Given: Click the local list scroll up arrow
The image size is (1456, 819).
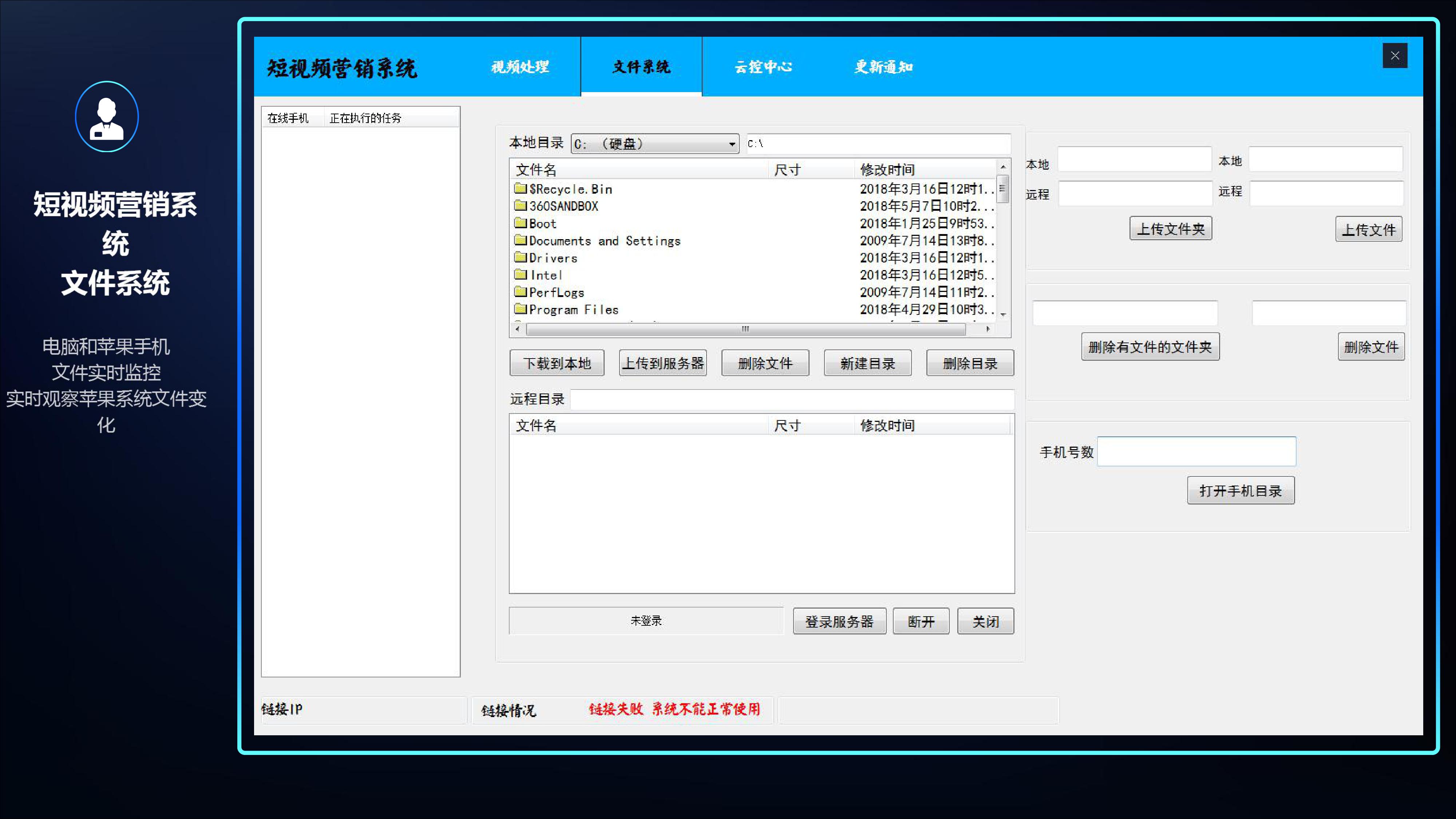Looking at the screenshot, I should tap(1003, 167).
